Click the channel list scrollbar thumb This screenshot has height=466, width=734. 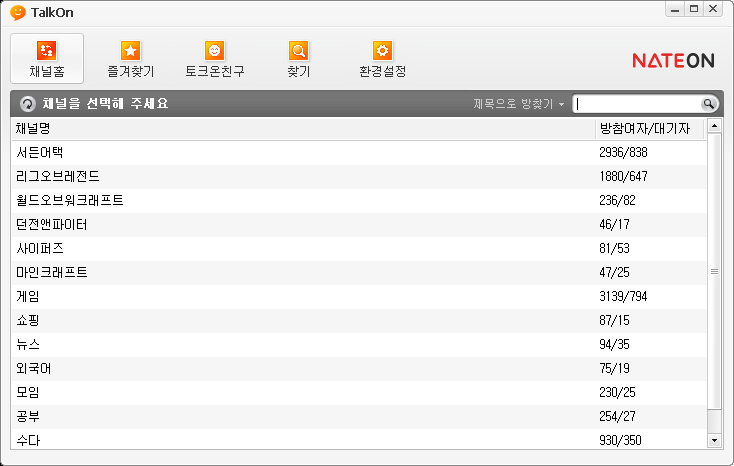click(714, 271)
